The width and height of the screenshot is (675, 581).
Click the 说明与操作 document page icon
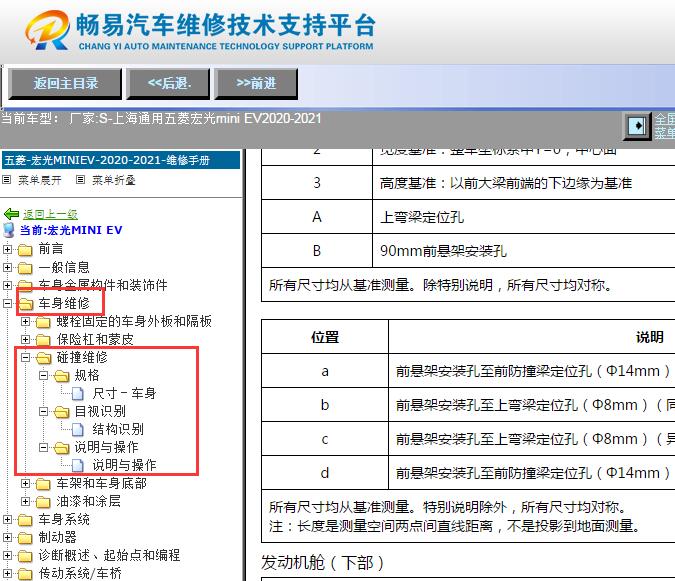pos(78,465)
